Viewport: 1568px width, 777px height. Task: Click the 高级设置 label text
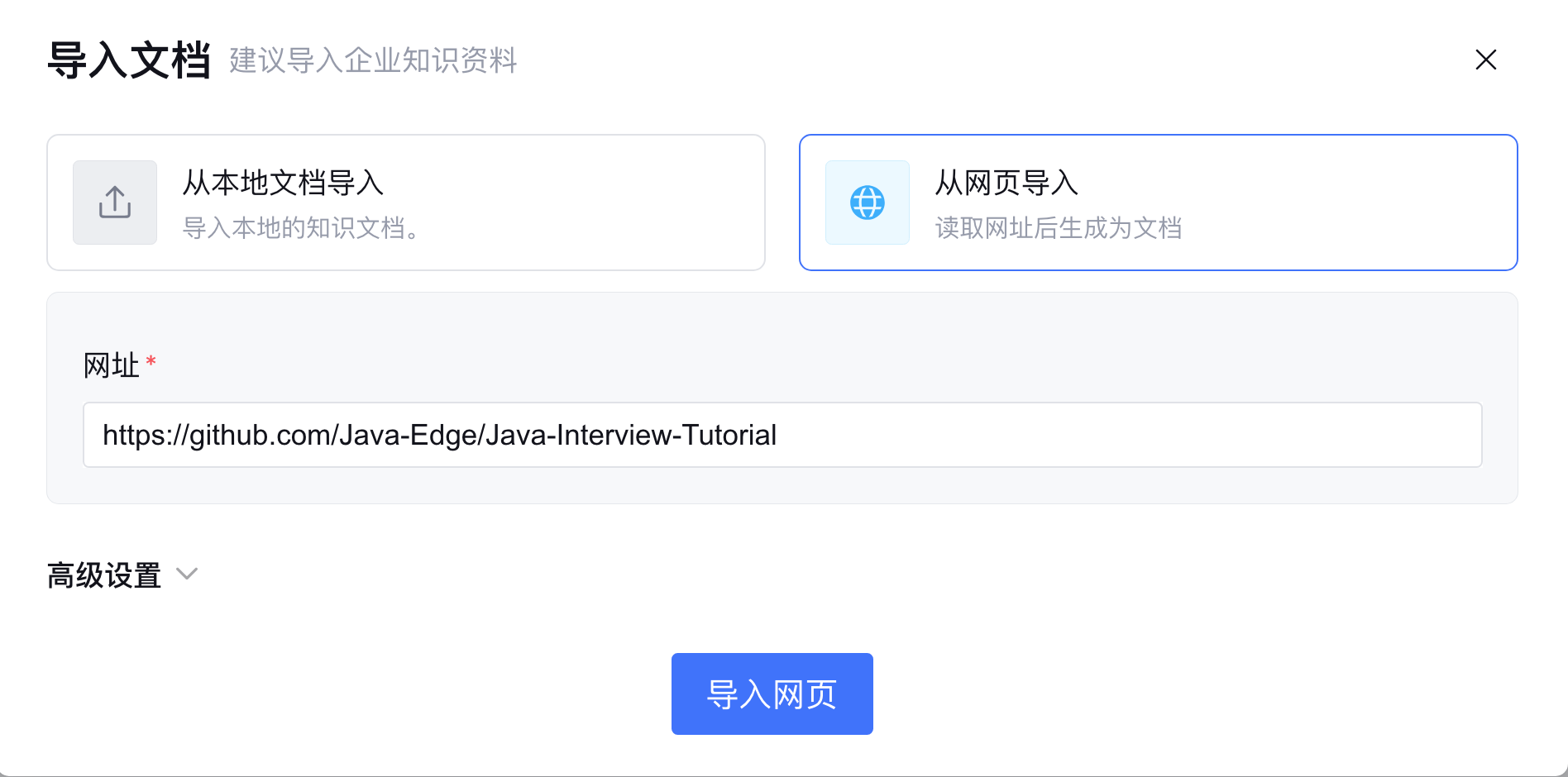[x=104, y=575]
